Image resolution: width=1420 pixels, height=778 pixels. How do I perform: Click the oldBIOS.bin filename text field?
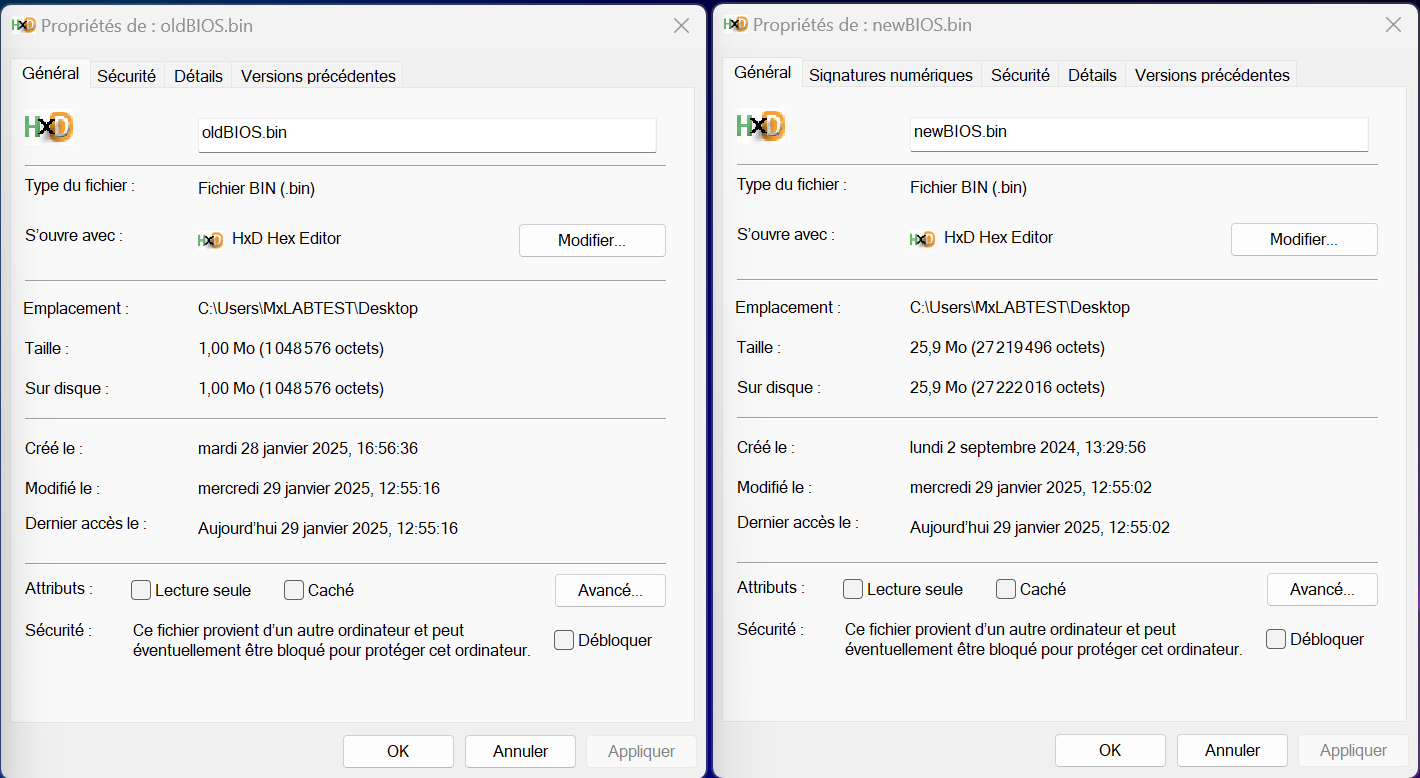pyautogui.click(x=427, y=134)
